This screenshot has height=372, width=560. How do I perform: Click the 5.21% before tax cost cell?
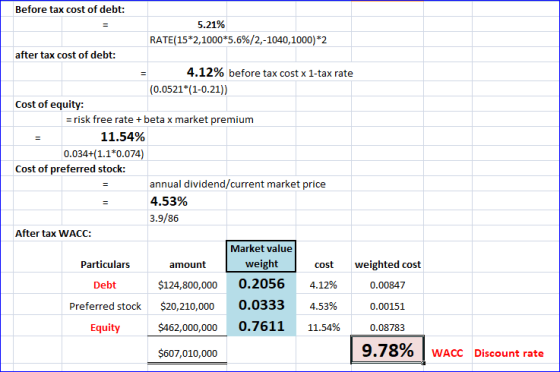point(187,24)
